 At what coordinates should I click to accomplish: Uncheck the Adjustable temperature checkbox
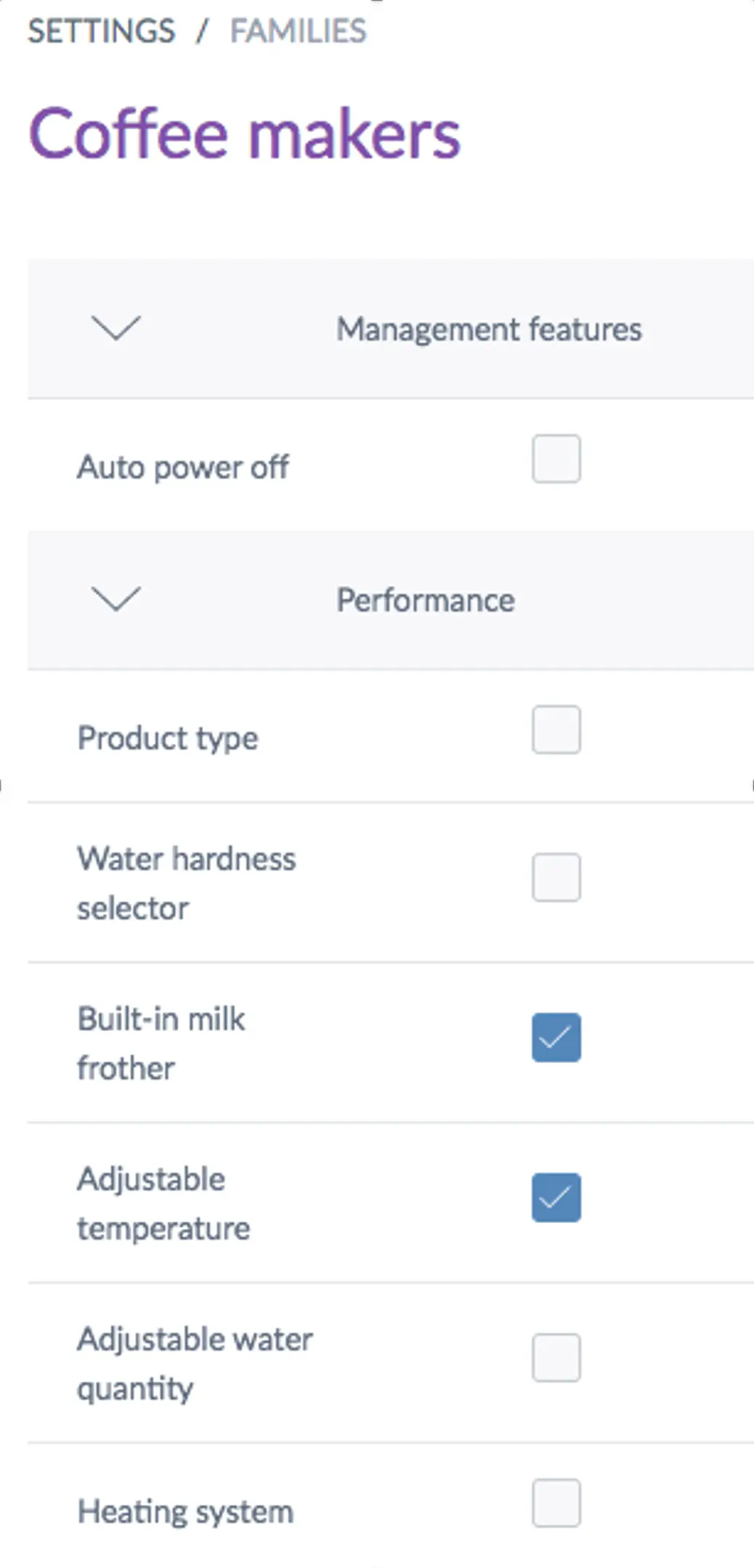[556, 1197]
